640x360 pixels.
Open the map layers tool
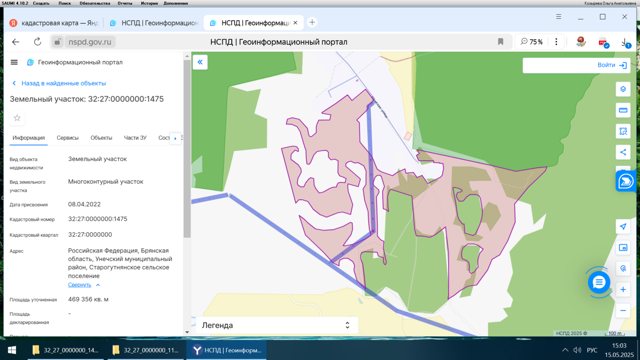click(x=623, y=89)
